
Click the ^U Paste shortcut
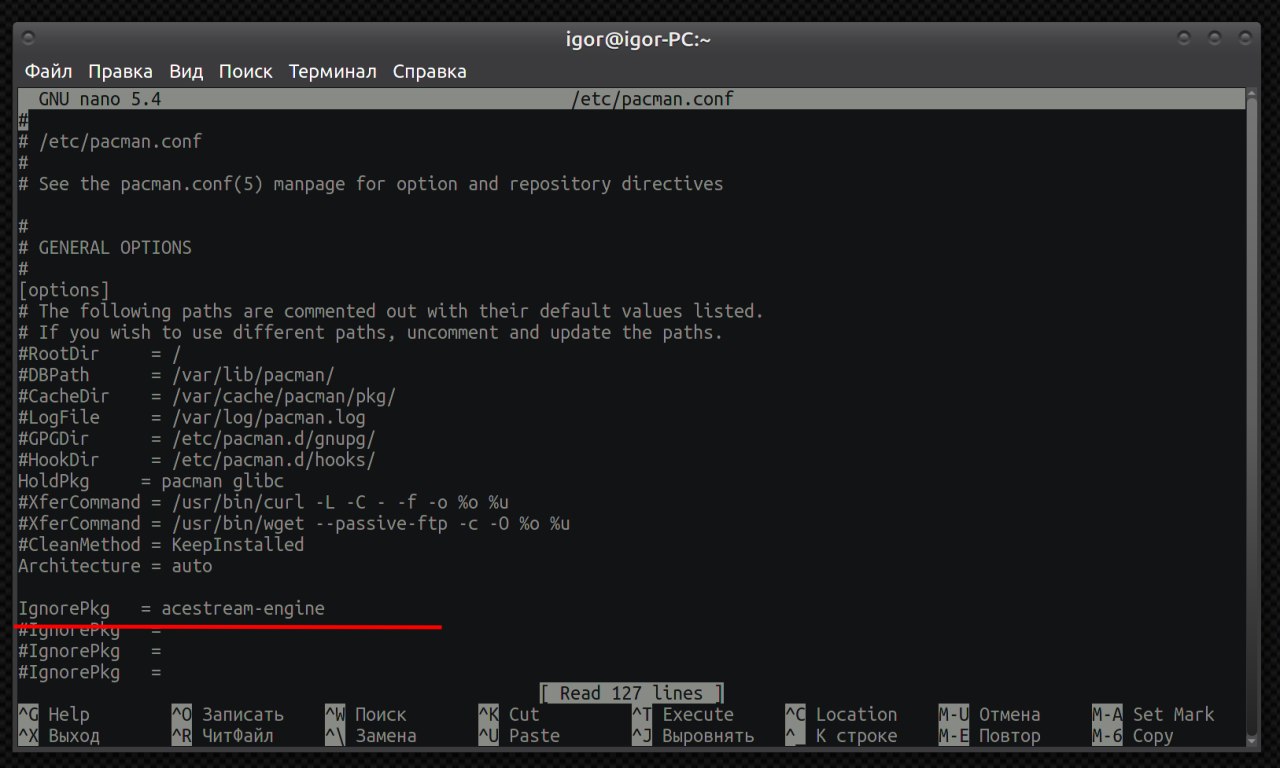(519, 736)
